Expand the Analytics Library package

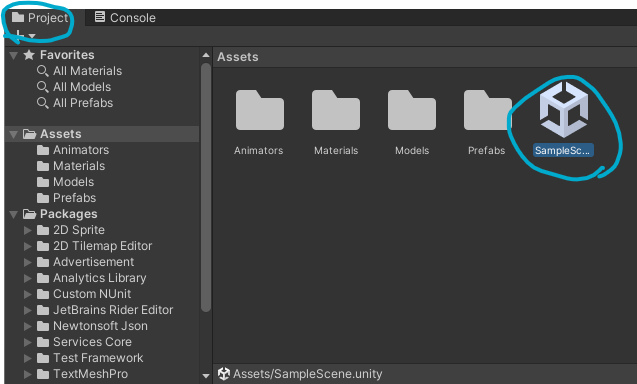point(28,278)
